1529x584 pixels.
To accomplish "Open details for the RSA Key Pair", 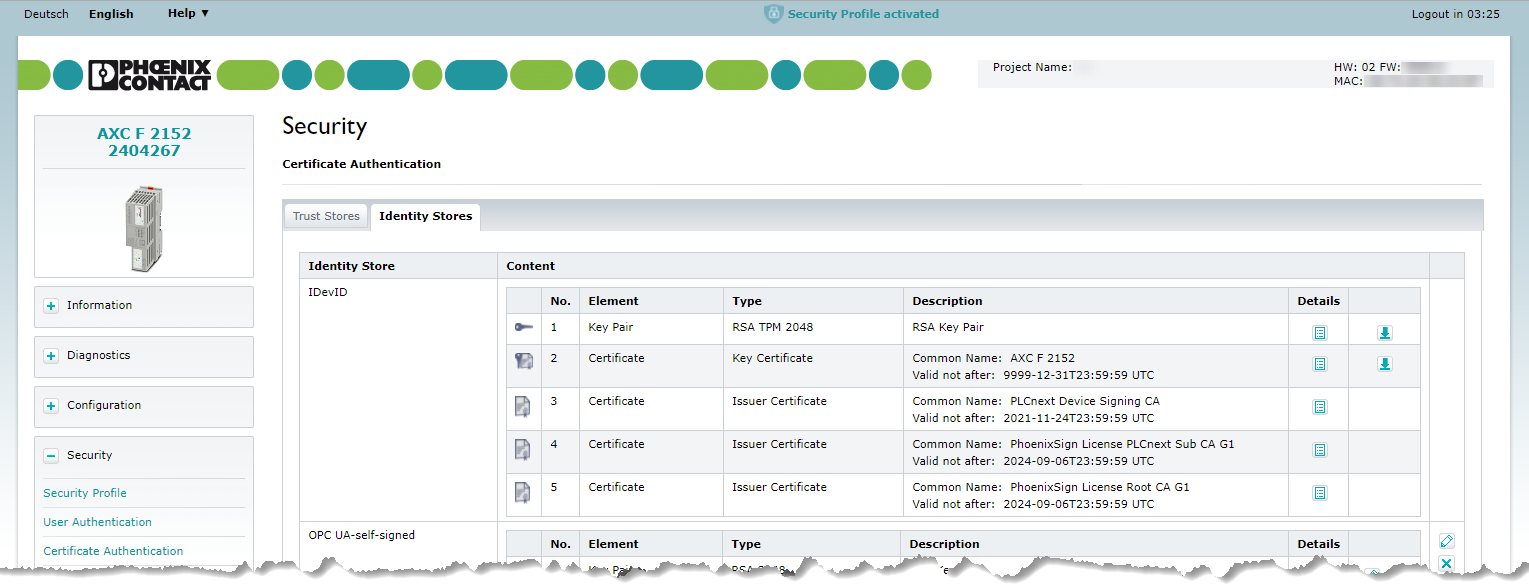I will (x=1320, y=333).
